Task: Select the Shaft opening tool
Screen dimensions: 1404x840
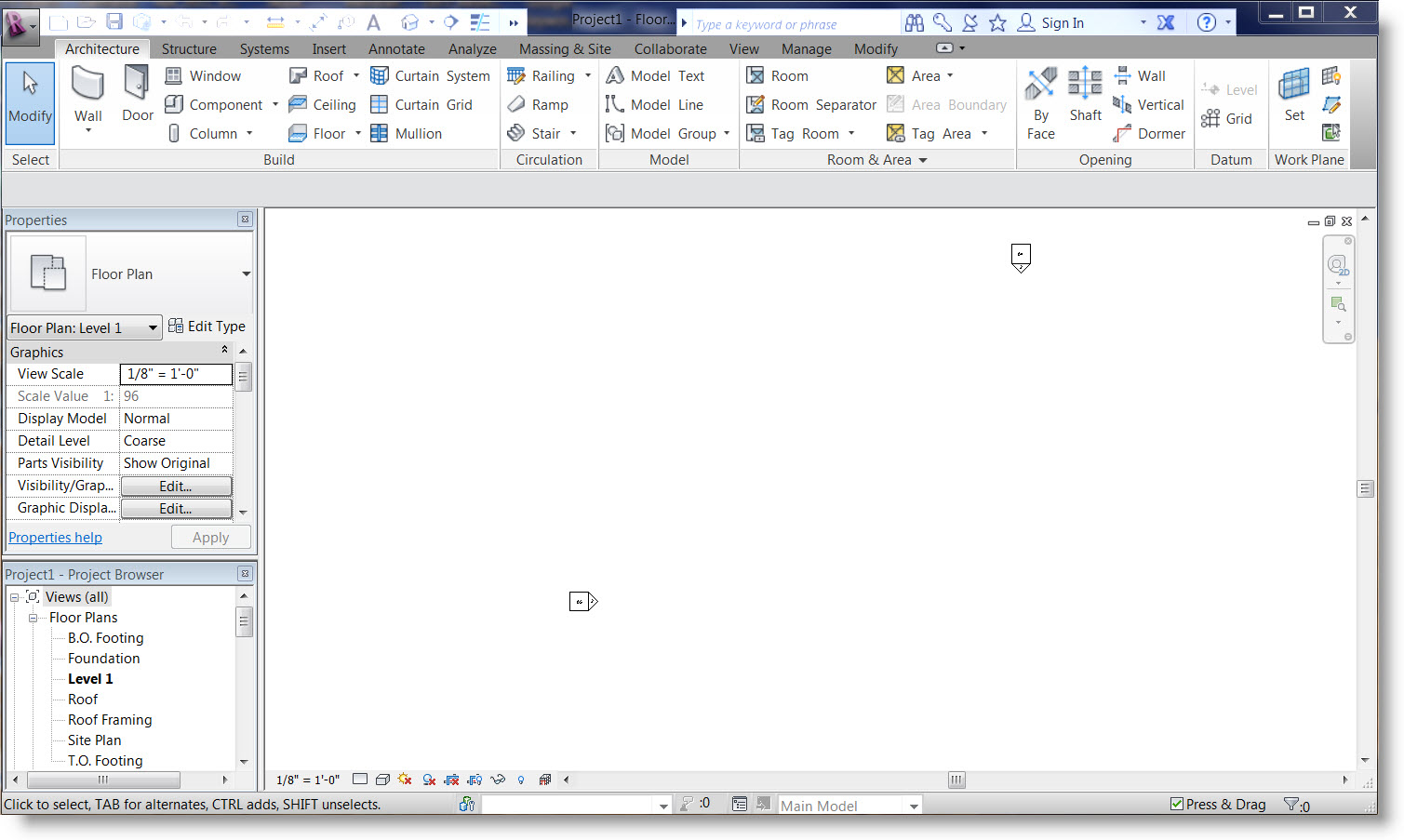Action: click(1085, 95)
